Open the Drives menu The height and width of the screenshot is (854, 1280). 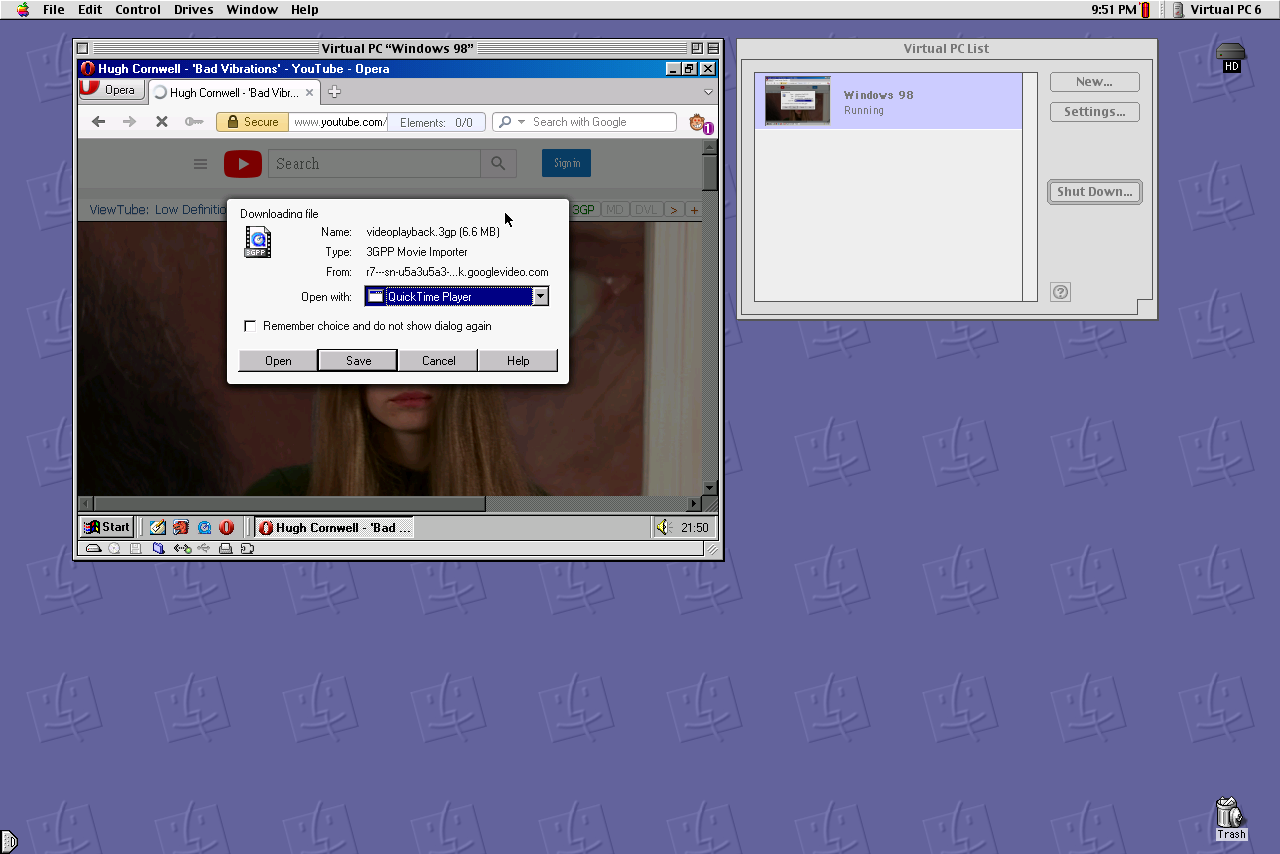[194, 9]
